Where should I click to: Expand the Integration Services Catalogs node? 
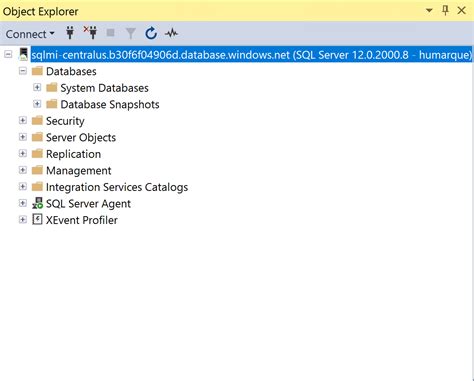23,186
